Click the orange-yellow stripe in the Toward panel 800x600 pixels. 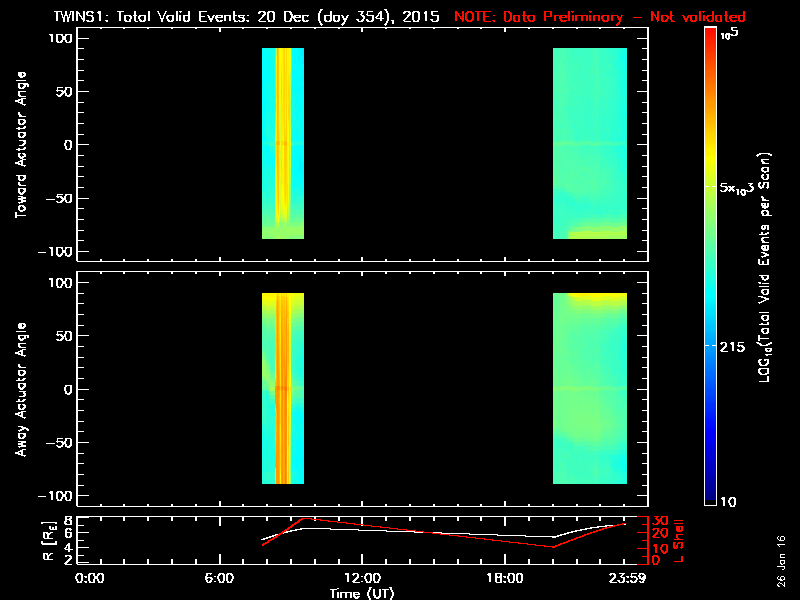(283, 140)
